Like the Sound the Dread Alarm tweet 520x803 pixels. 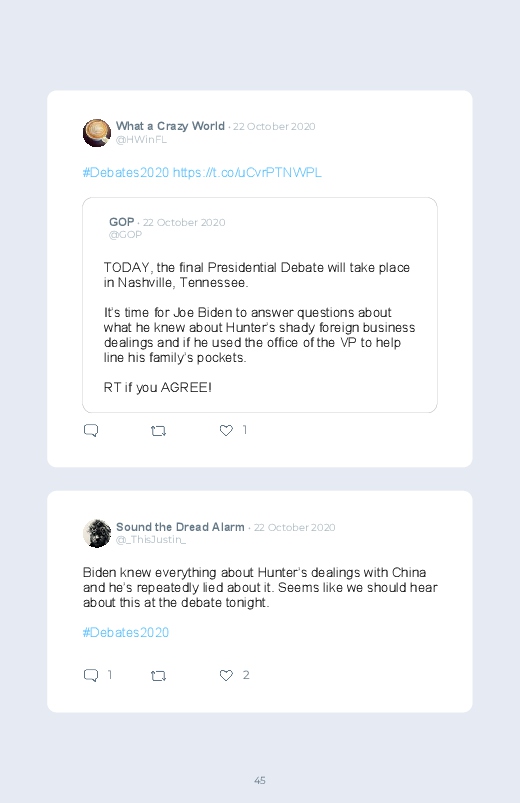pyautogui.click(x=226, y=675)
